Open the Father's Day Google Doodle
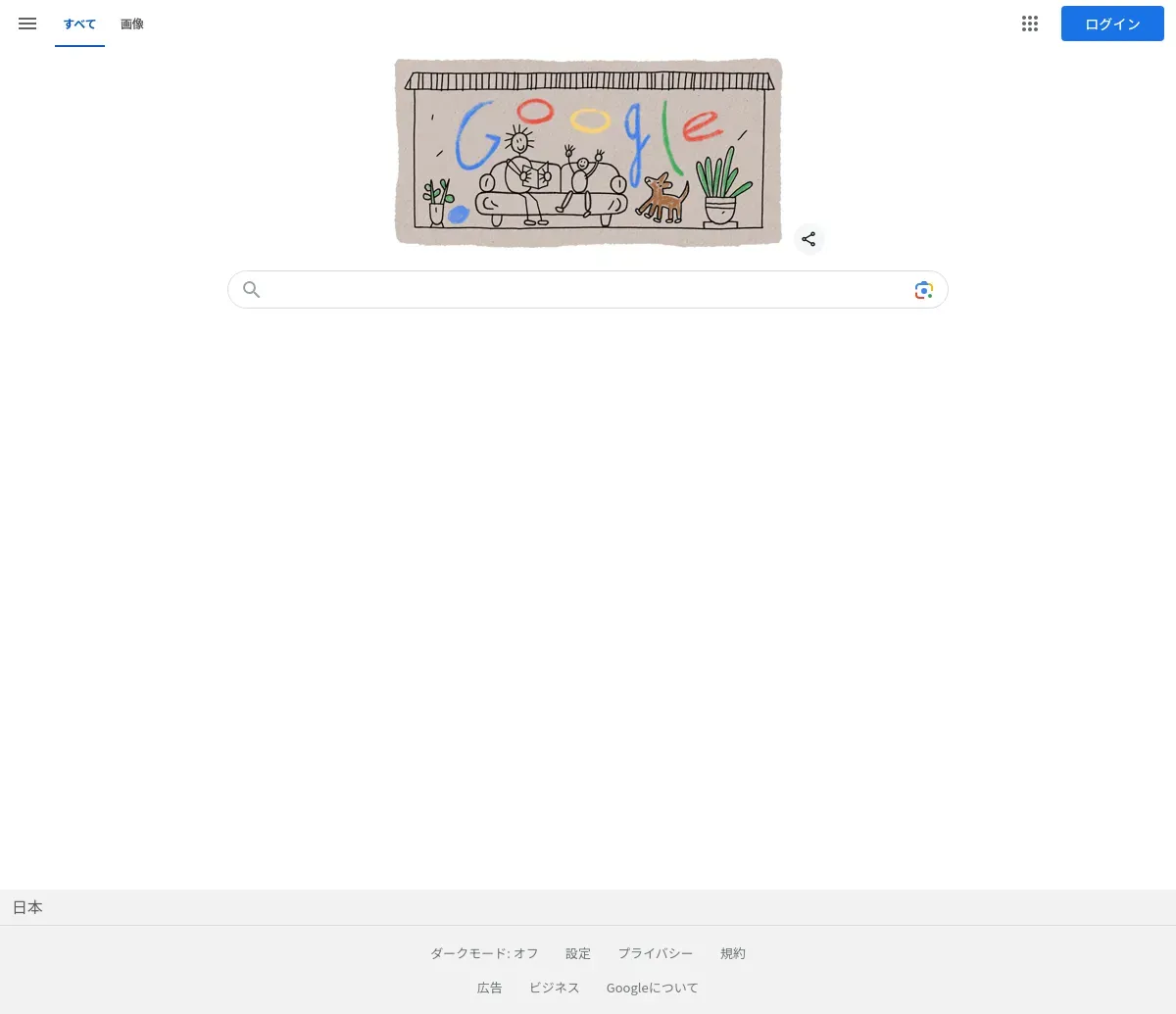 click(588, 152)
